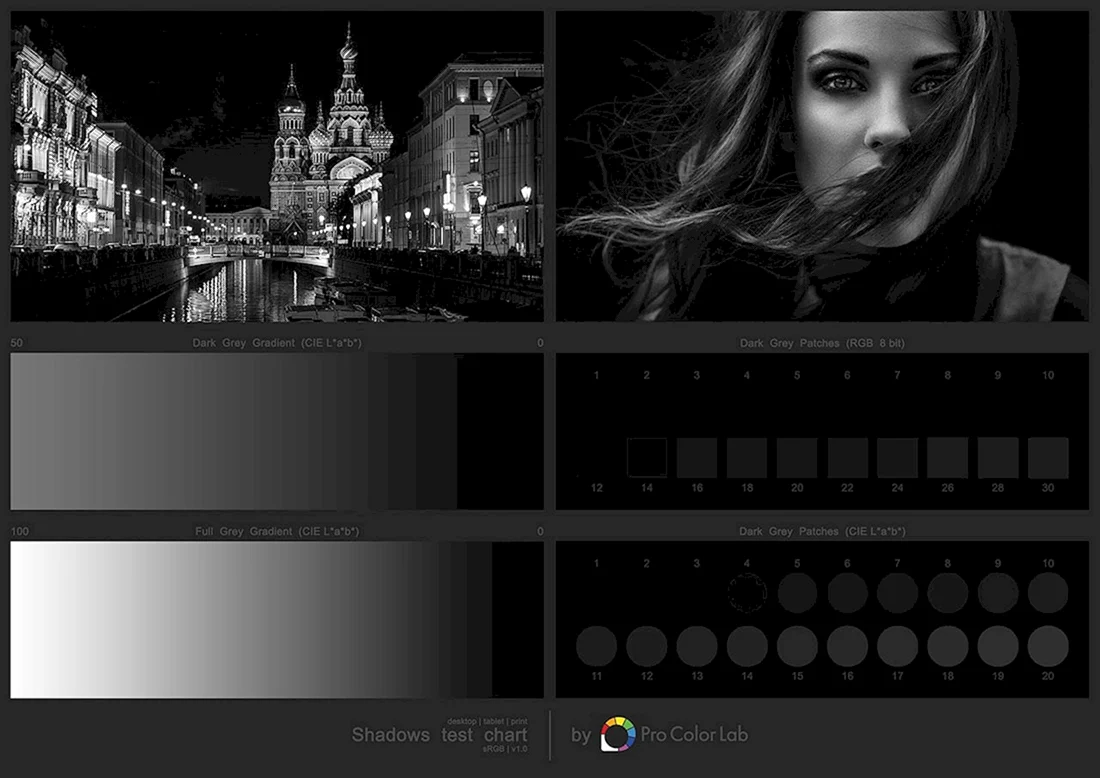Click the woman portrait photo
The image size is (1100, 778).
click(x=822, y=166)
